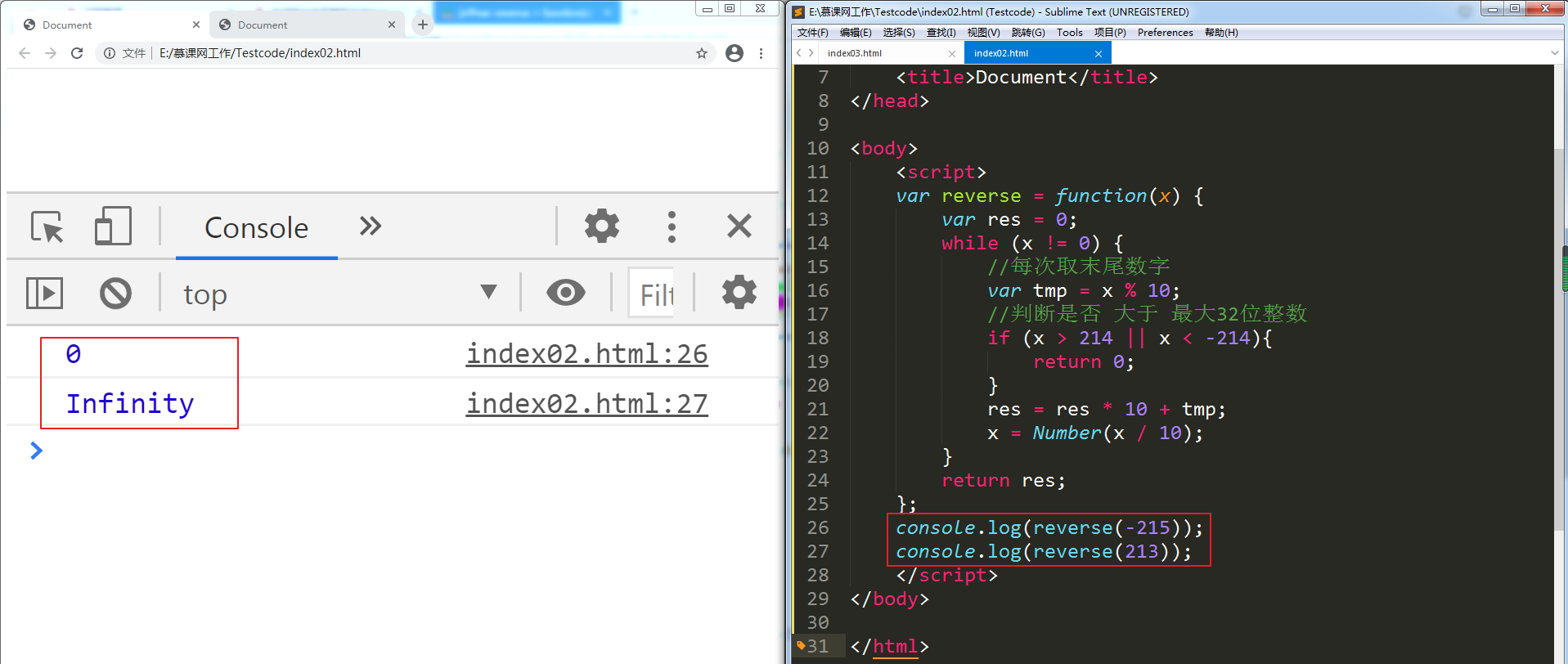The image size is (1568, 664).
Task: Open the top context dropdown
Action: pos(339,294)
